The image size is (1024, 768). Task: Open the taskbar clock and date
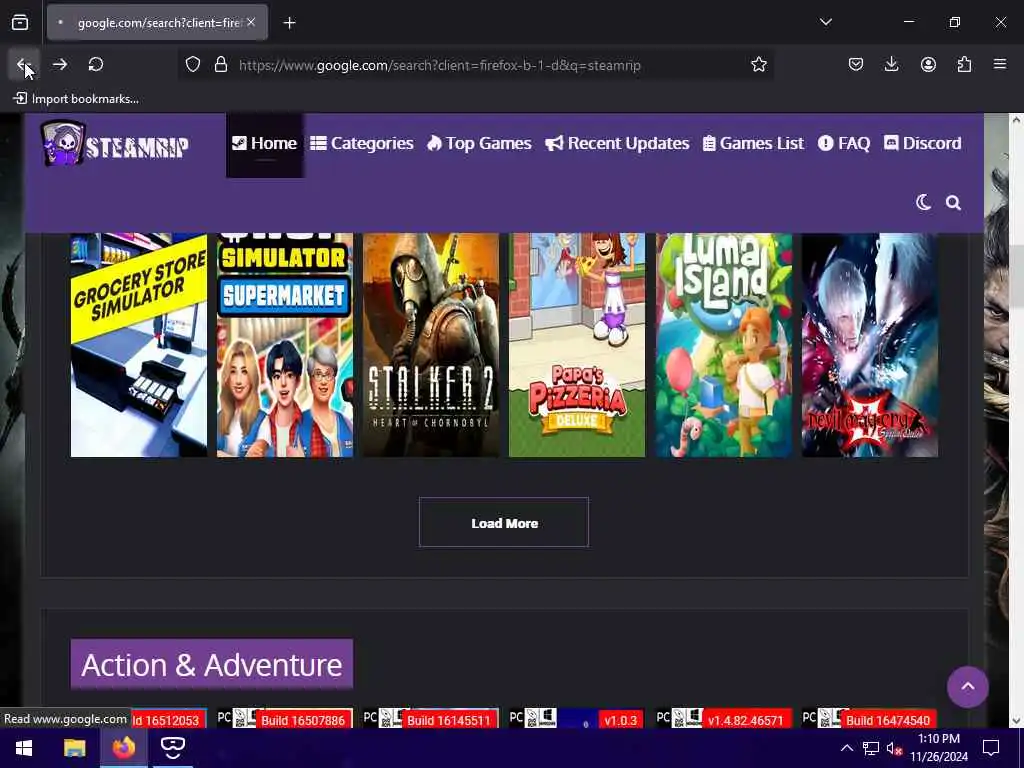click(x=939, y=748)
